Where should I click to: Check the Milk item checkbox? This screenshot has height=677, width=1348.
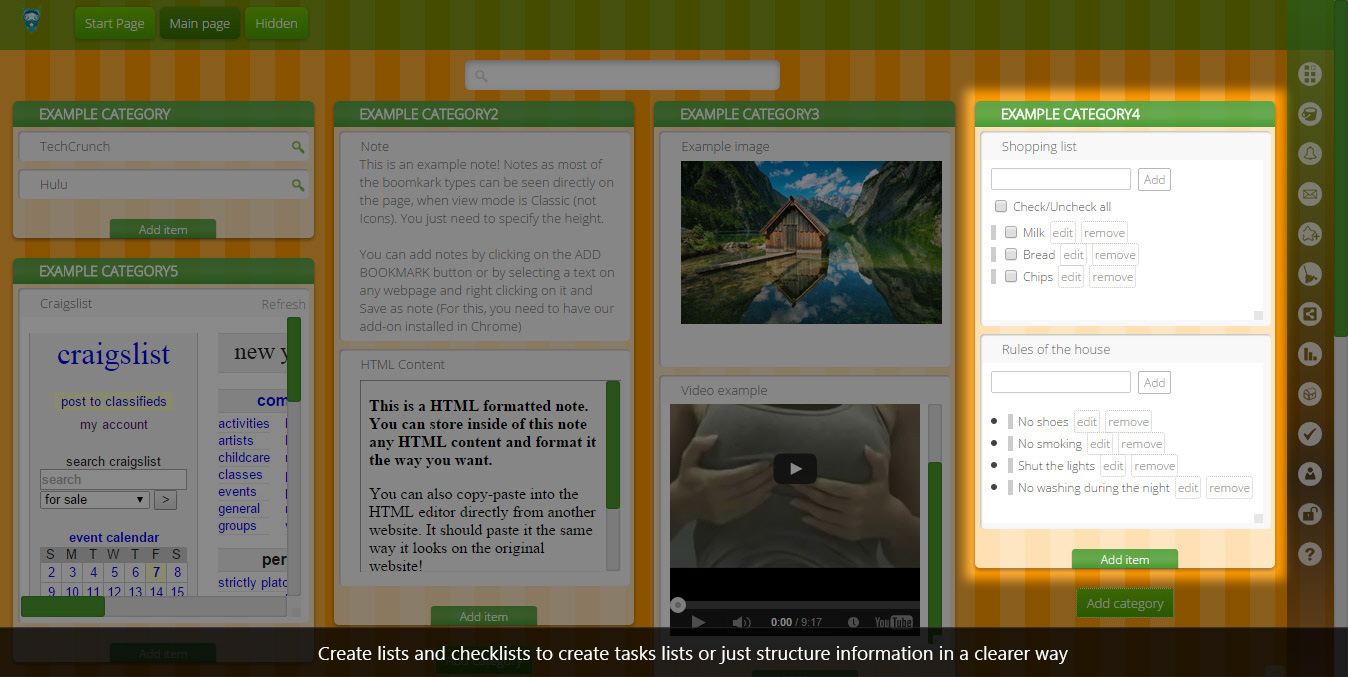coord(1011,233)
